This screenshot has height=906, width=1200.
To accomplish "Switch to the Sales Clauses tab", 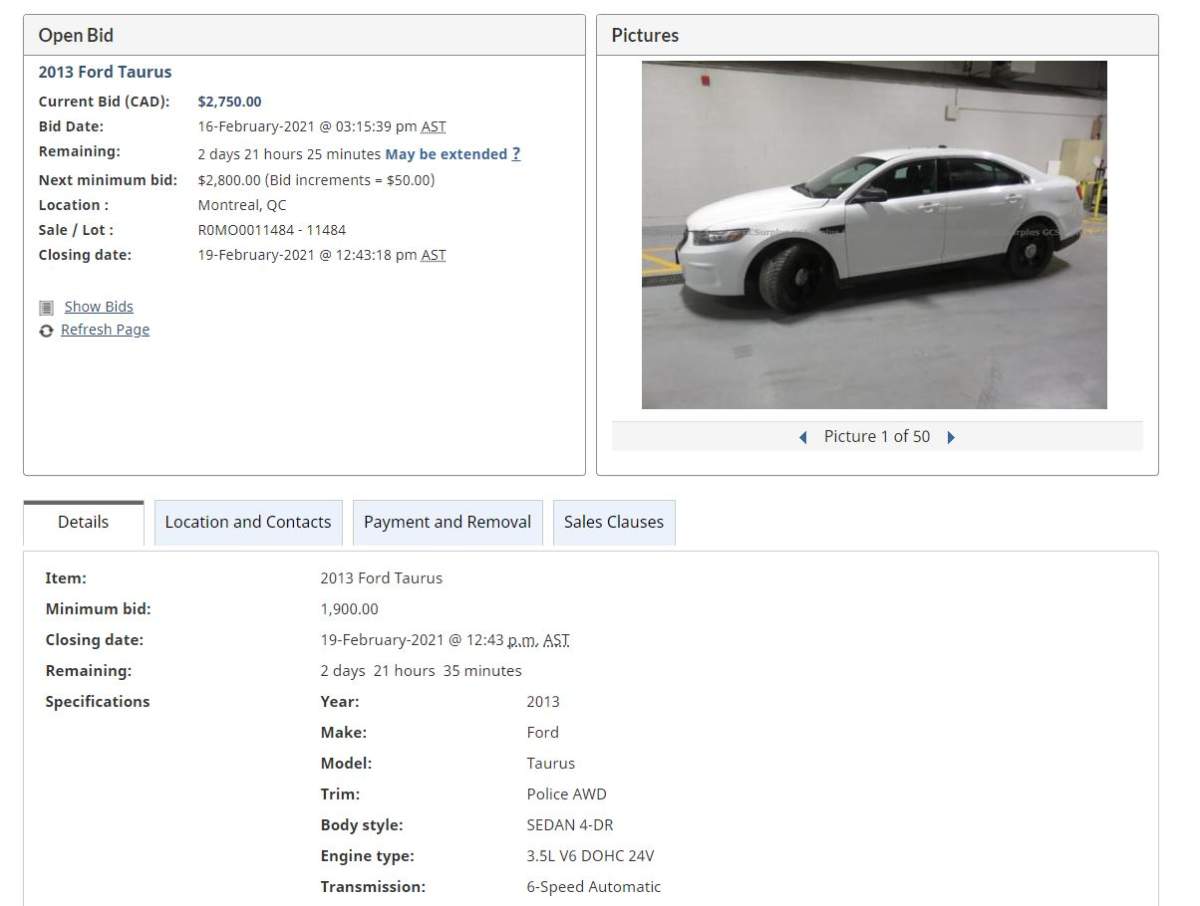I will pyautogui.click(x=614, y=522).
